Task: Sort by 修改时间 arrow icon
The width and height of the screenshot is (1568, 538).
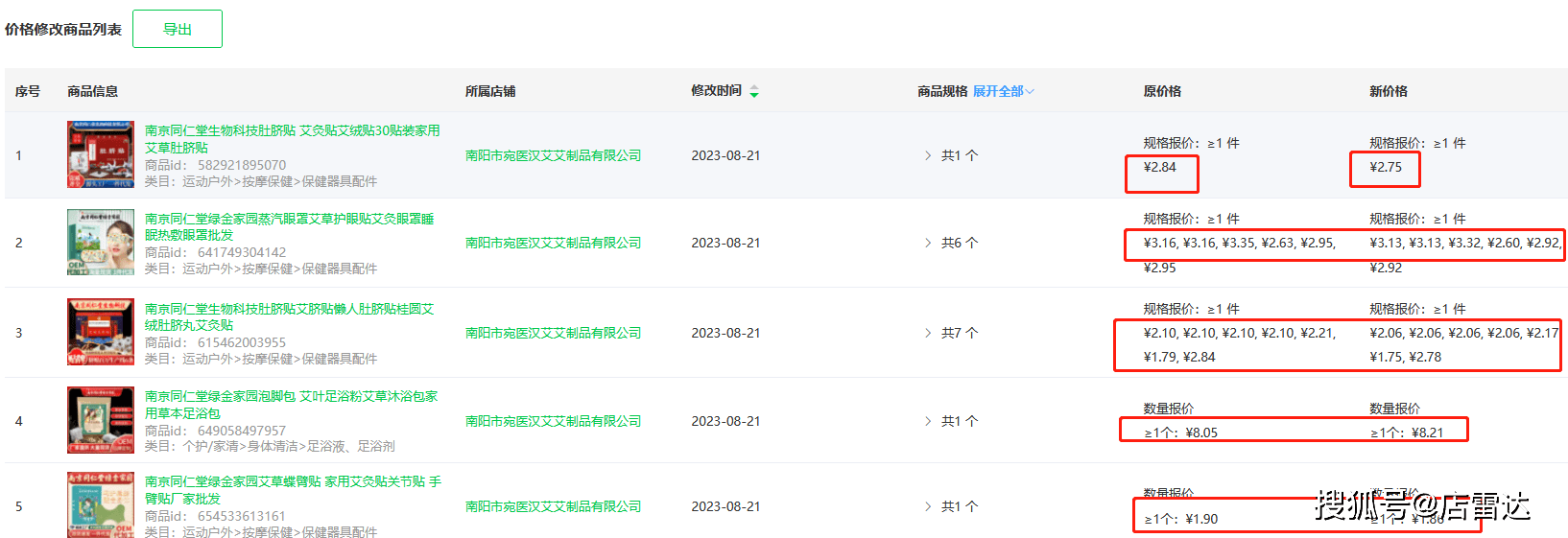Action: [754, 91]
